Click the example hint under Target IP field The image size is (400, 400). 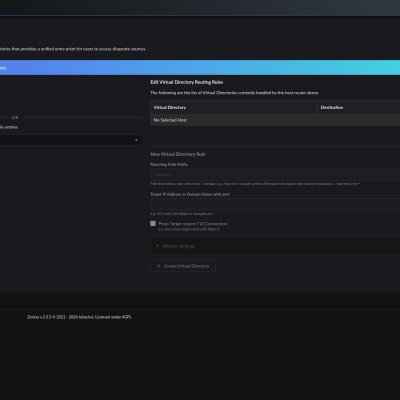click(181, 214)
